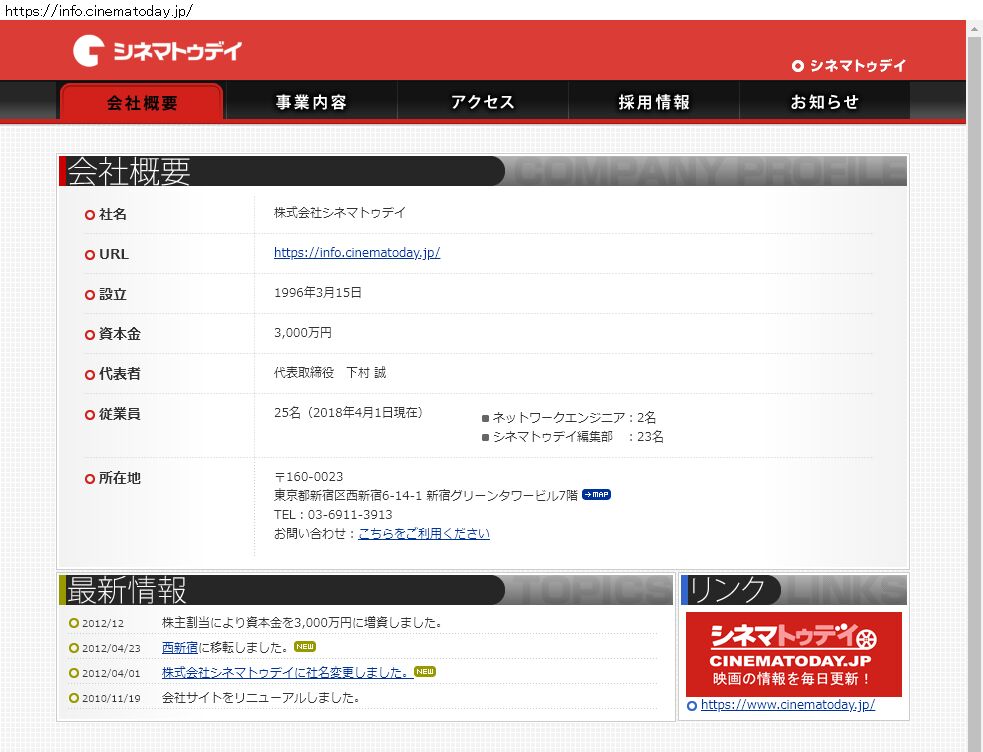Click the こちらをご利用ください contact link
Image resolution: width=983 pixels, height=752 pixels.
(x=424, y=534)
